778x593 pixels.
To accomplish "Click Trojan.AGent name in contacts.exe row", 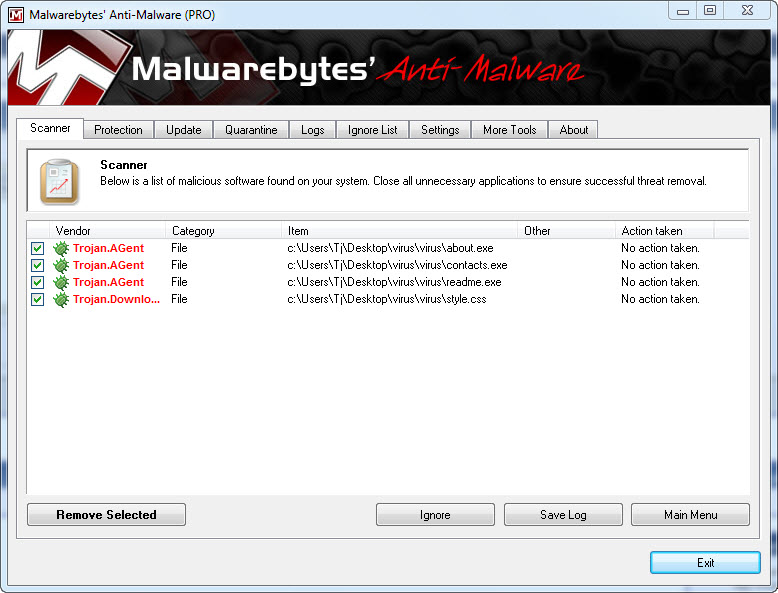I will [x=108, y=265].
